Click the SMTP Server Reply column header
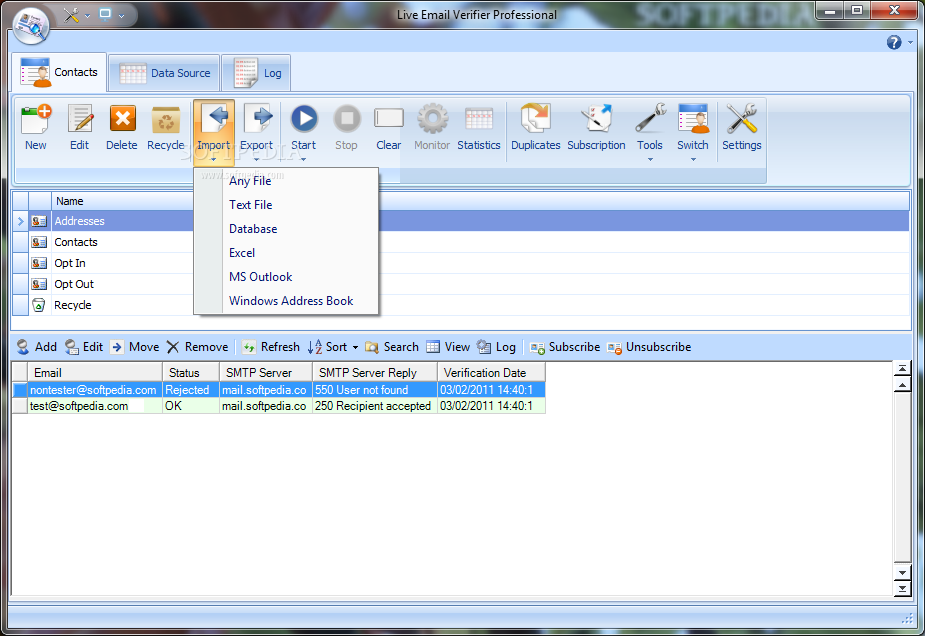Viewport: 925px width, 636px height. click(375, 373)
